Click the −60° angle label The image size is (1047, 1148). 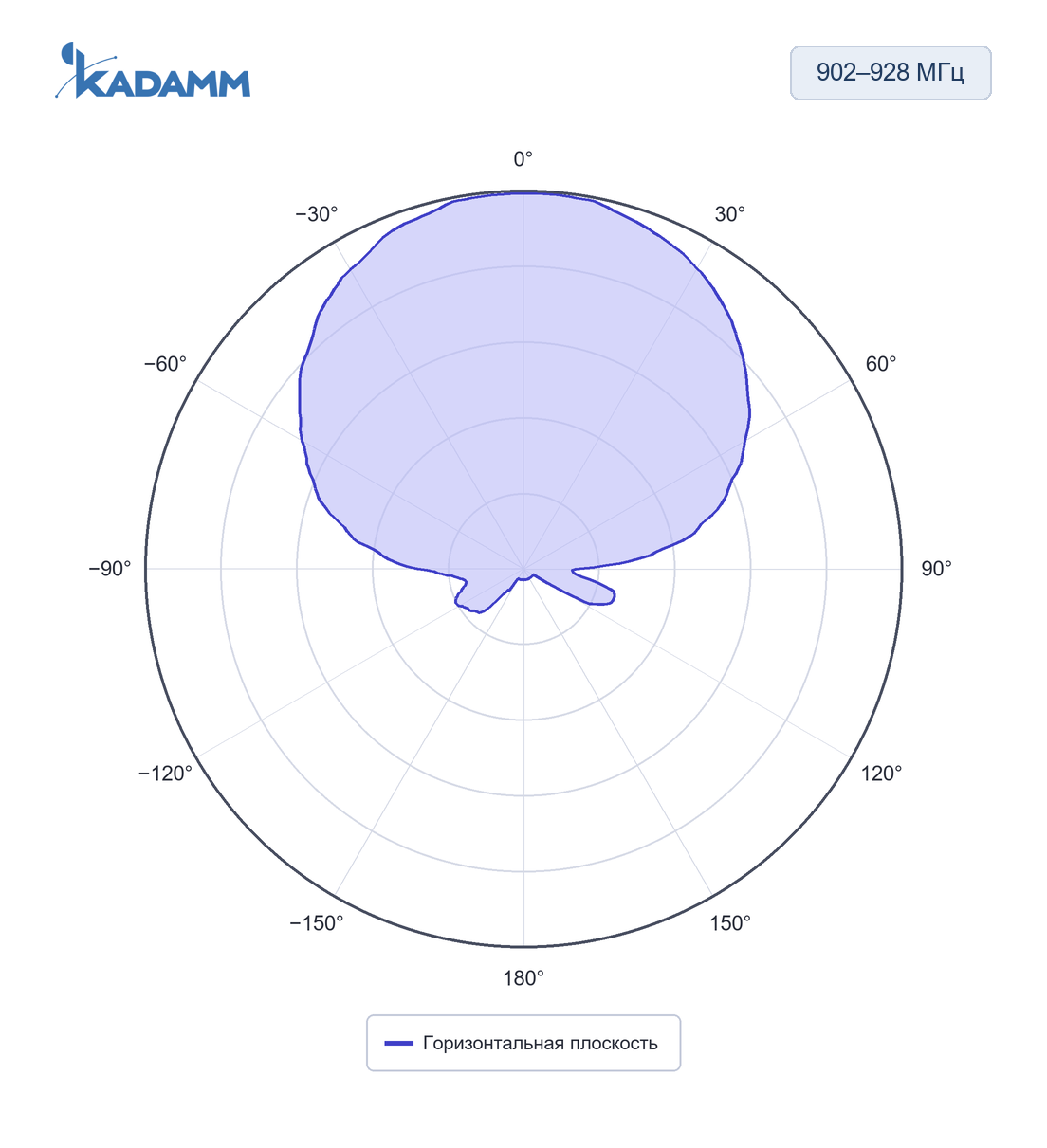point(165,364)
